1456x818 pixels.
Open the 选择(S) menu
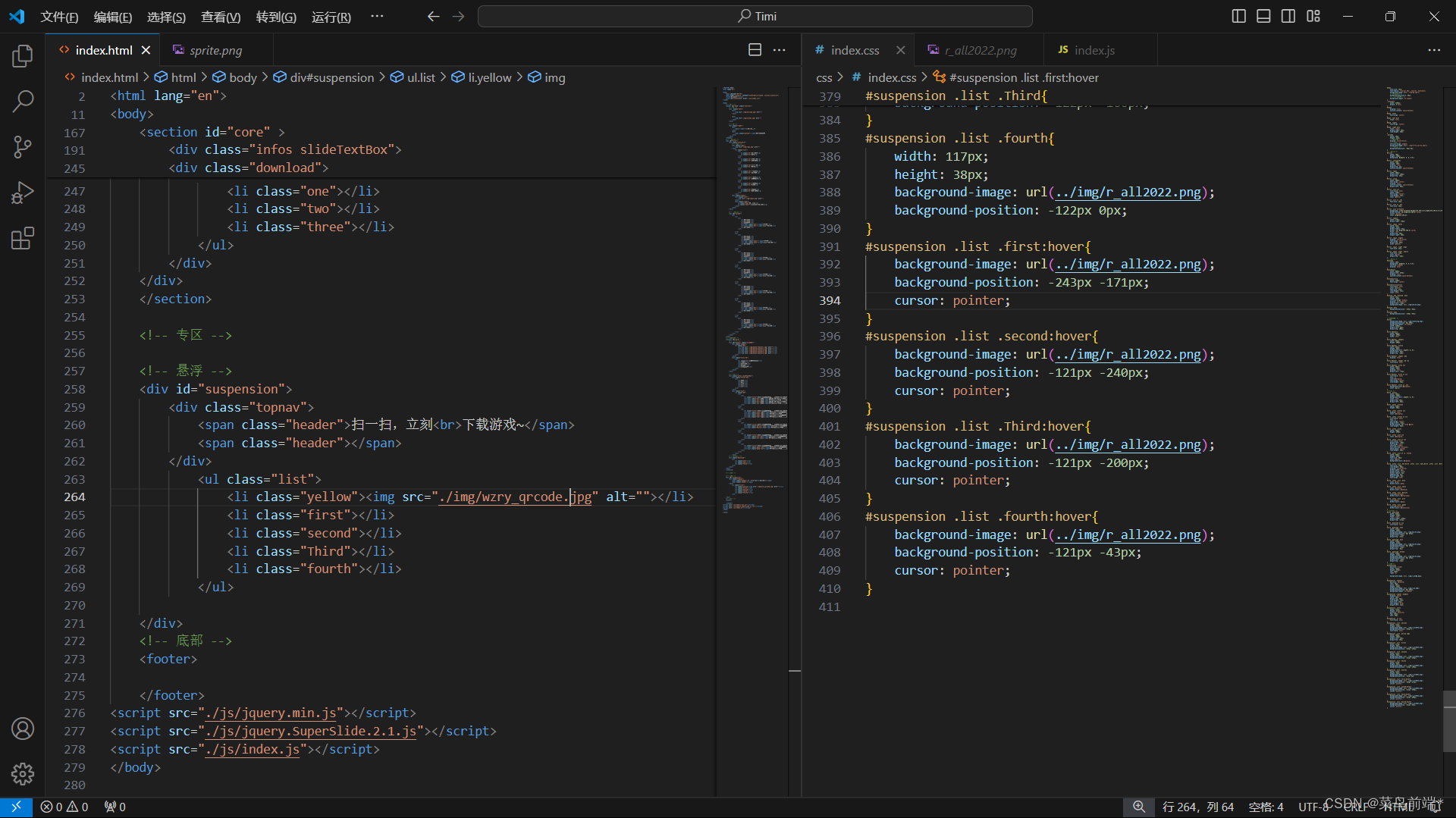coord(166,17)
